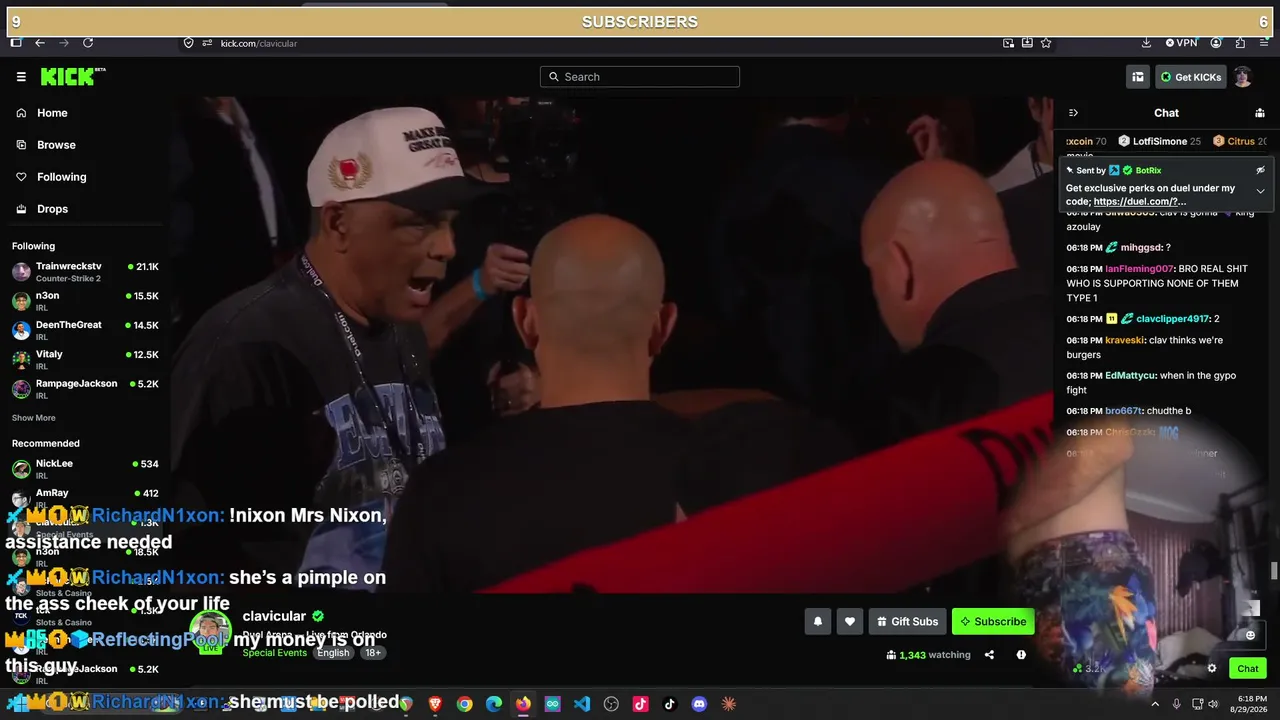Open RampageJackson channel showing 5.2K viewers

point(85,388)
